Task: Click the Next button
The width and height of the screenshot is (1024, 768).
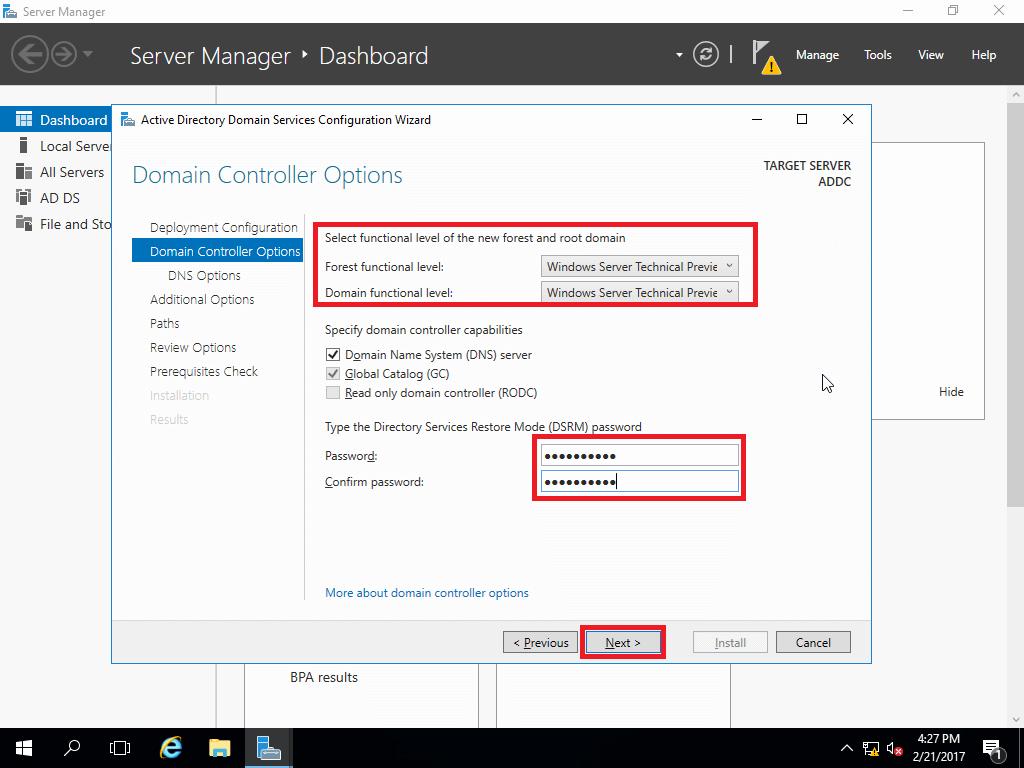Action: [x=622, y=642]
